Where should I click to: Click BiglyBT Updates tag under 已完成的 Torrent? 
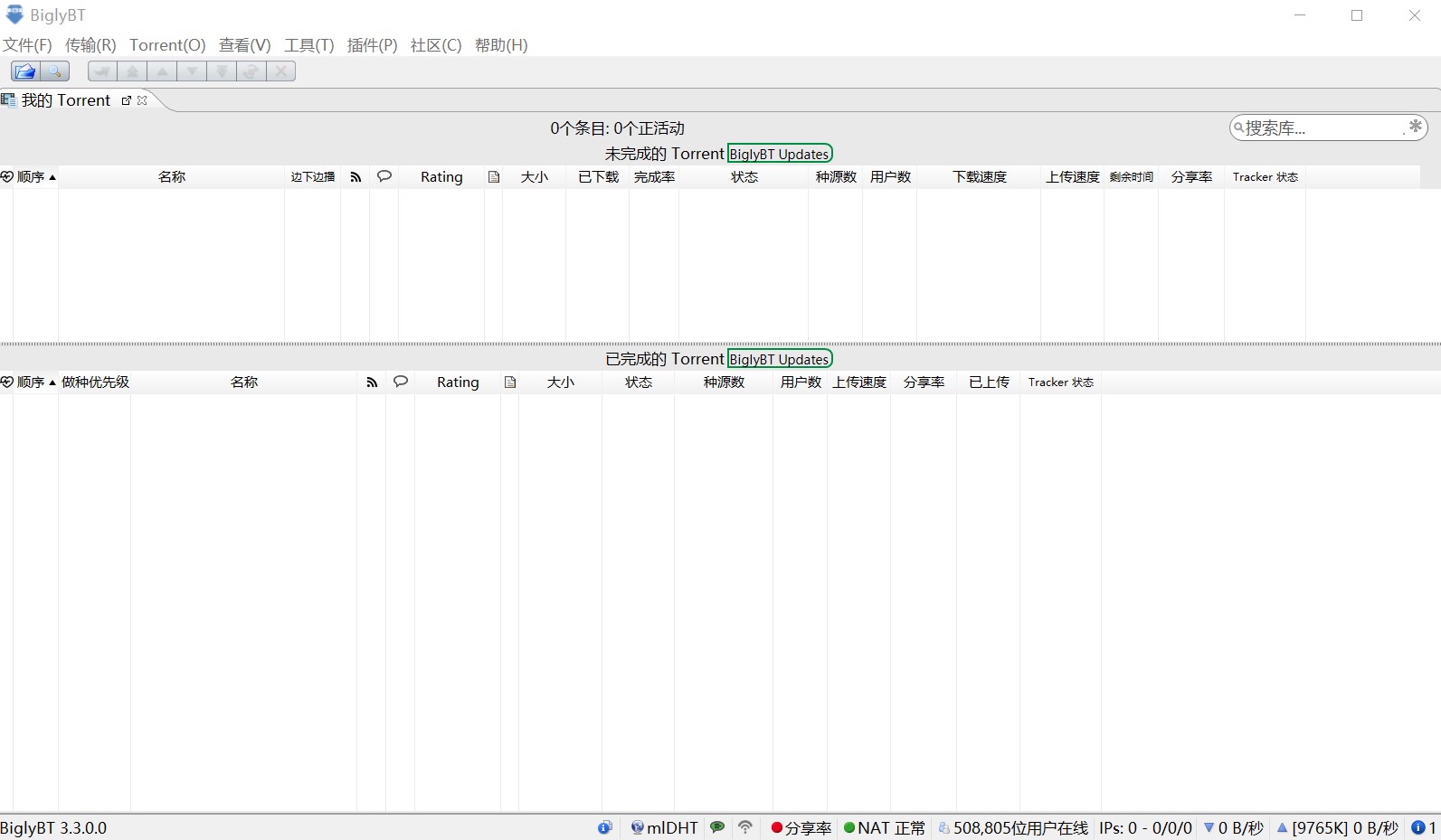[x=780, y=359]
